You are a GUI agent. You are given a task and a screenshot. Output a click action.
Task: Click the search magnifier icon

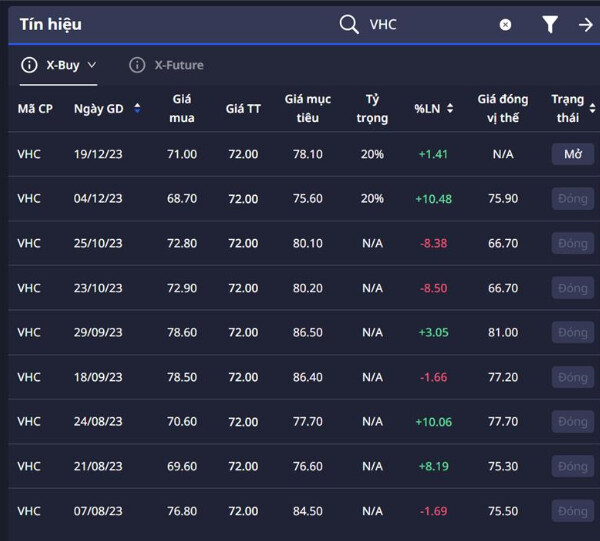click(348, 24)
